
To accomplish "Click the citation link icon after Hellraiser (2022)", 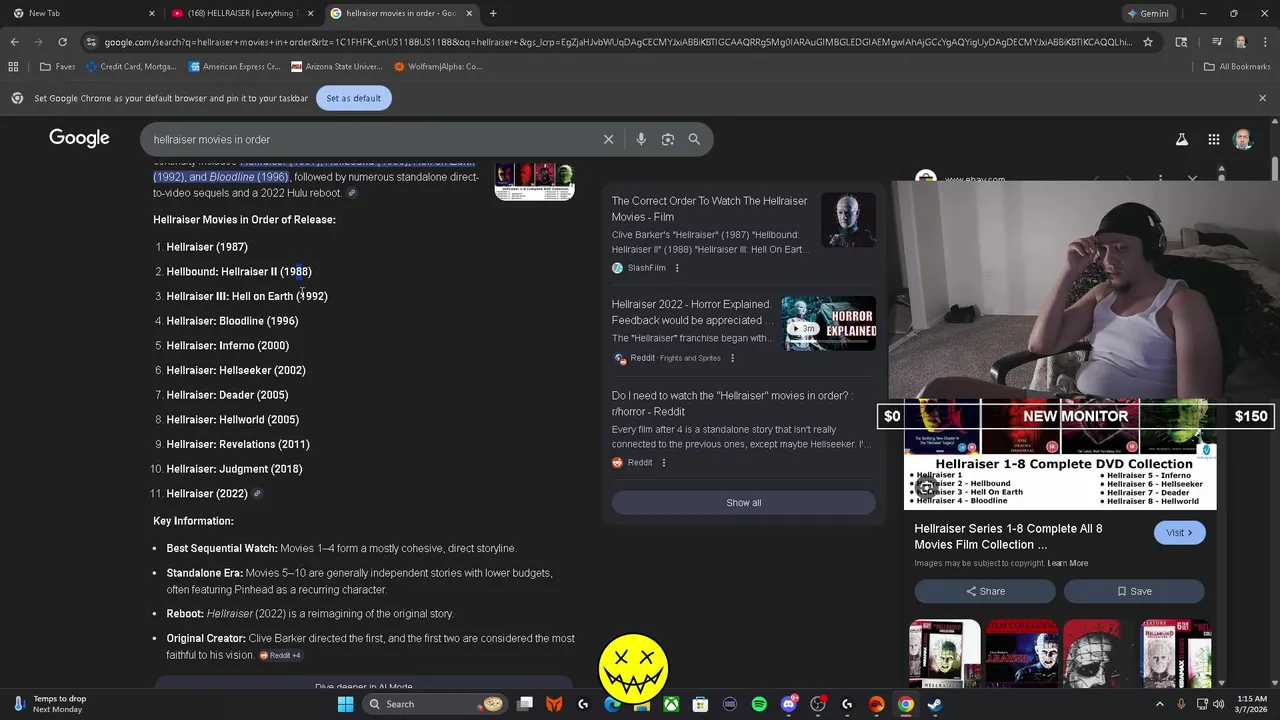I will click(x=257, y=493).
